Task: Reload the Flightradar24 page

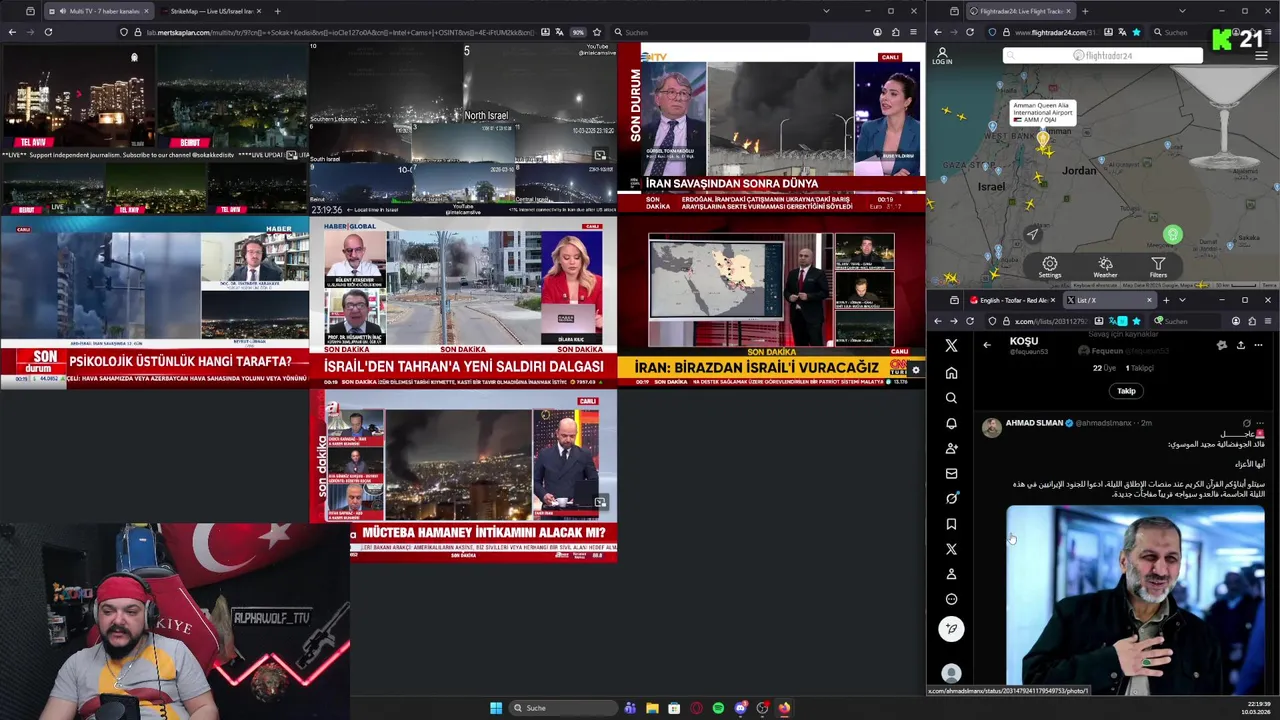Action: (x=970, y=32)
